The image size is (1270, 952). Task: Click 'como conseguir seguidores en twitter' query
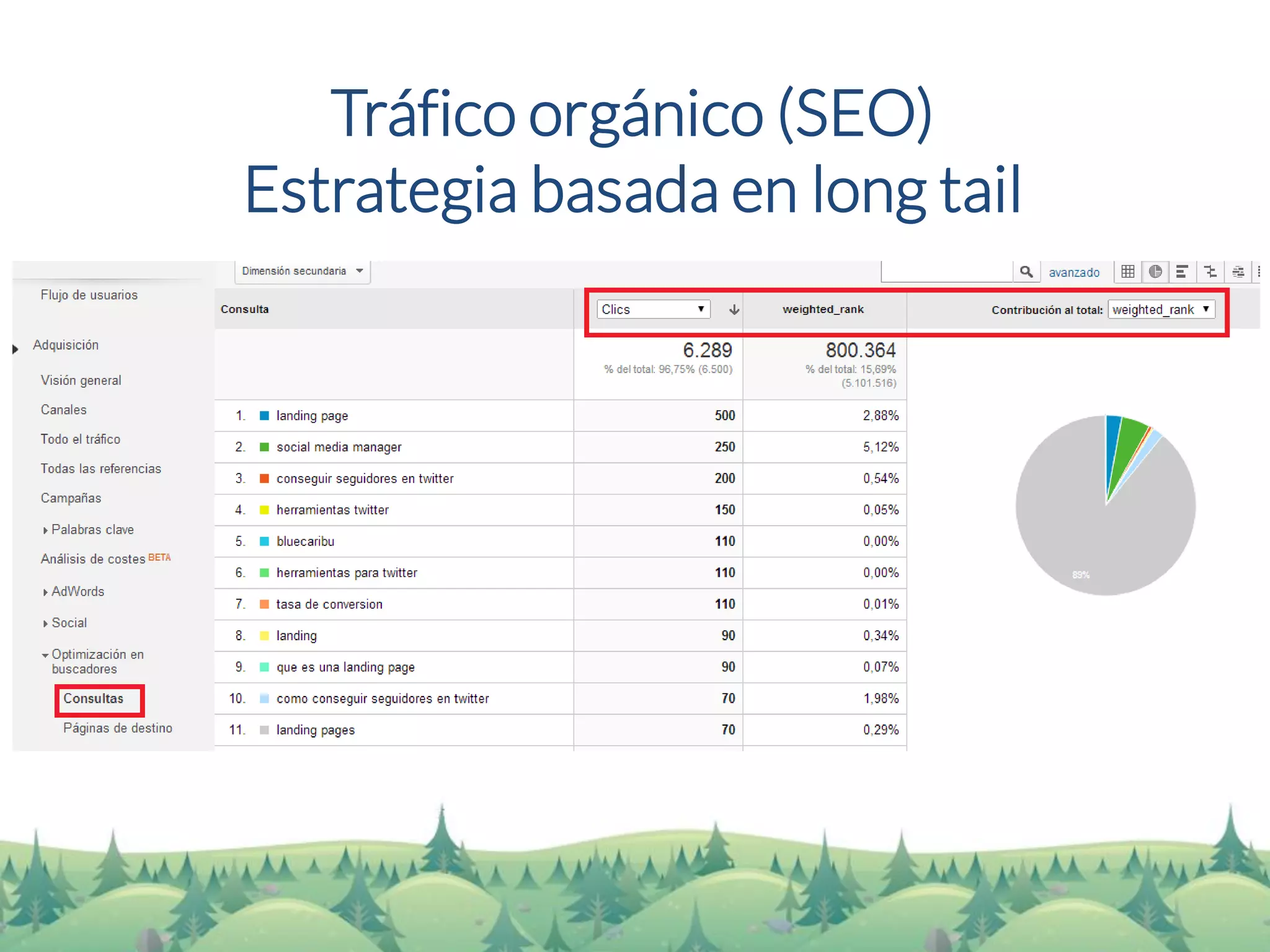[x=383, y=699]
